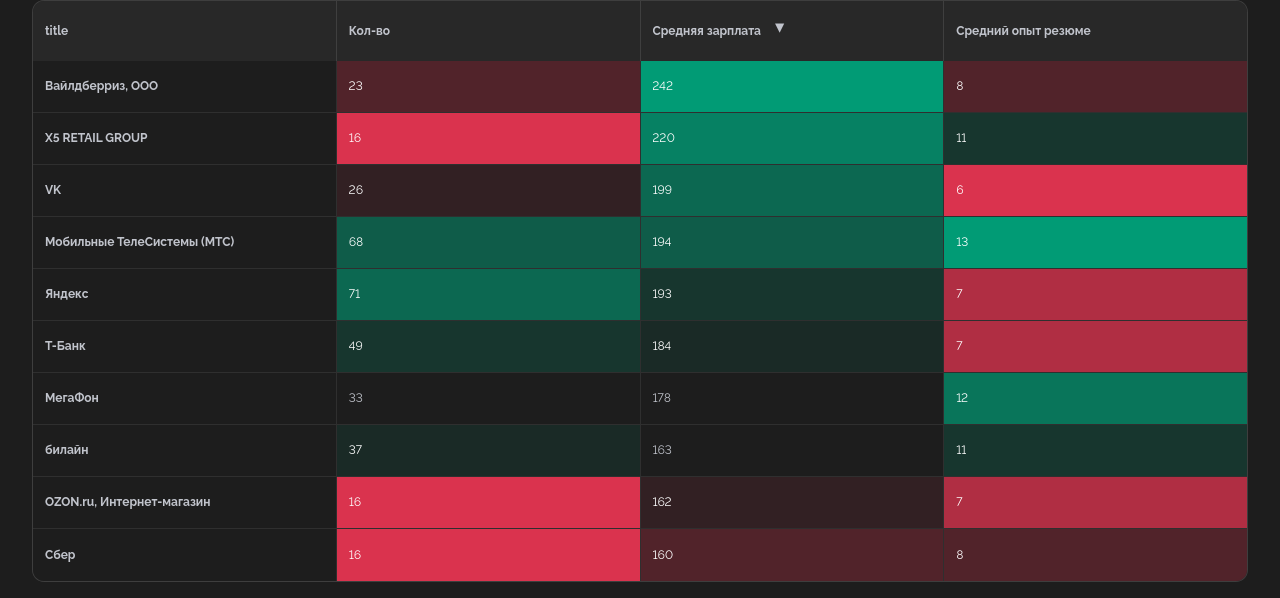Click the билайн company cell
Screen dimensions: 1280x598
66,450
